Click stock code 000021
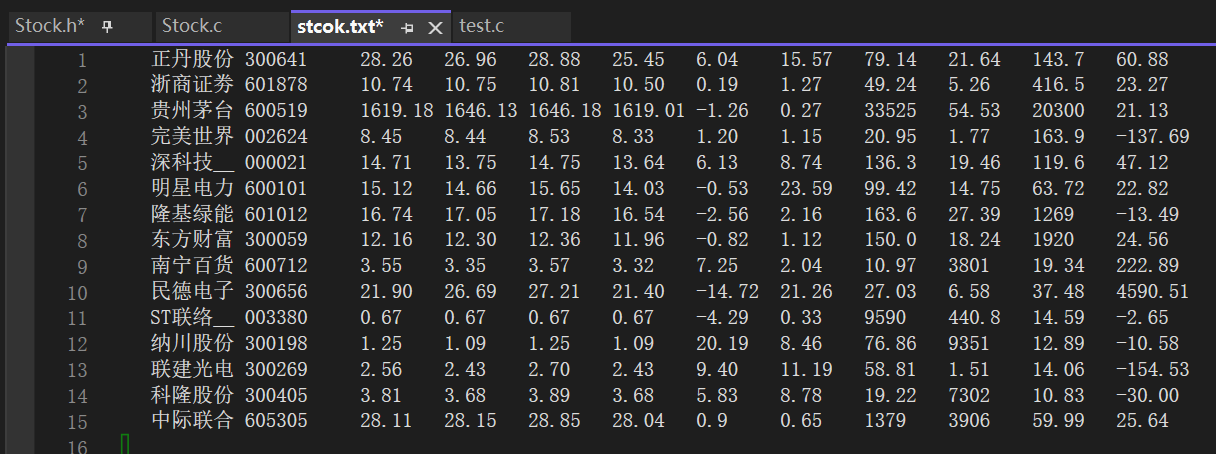The height and width of the screenshot is (454, 1216). pos(276,163)
